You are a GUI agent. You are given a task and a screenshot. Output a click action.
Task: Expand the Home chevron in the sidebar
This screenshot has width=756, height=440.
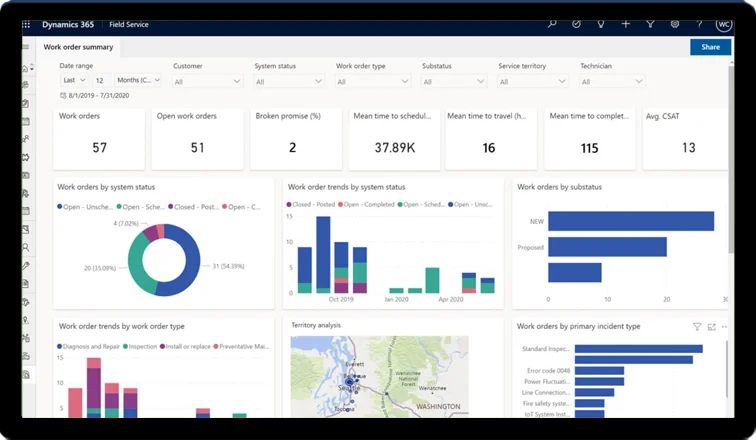32,68
